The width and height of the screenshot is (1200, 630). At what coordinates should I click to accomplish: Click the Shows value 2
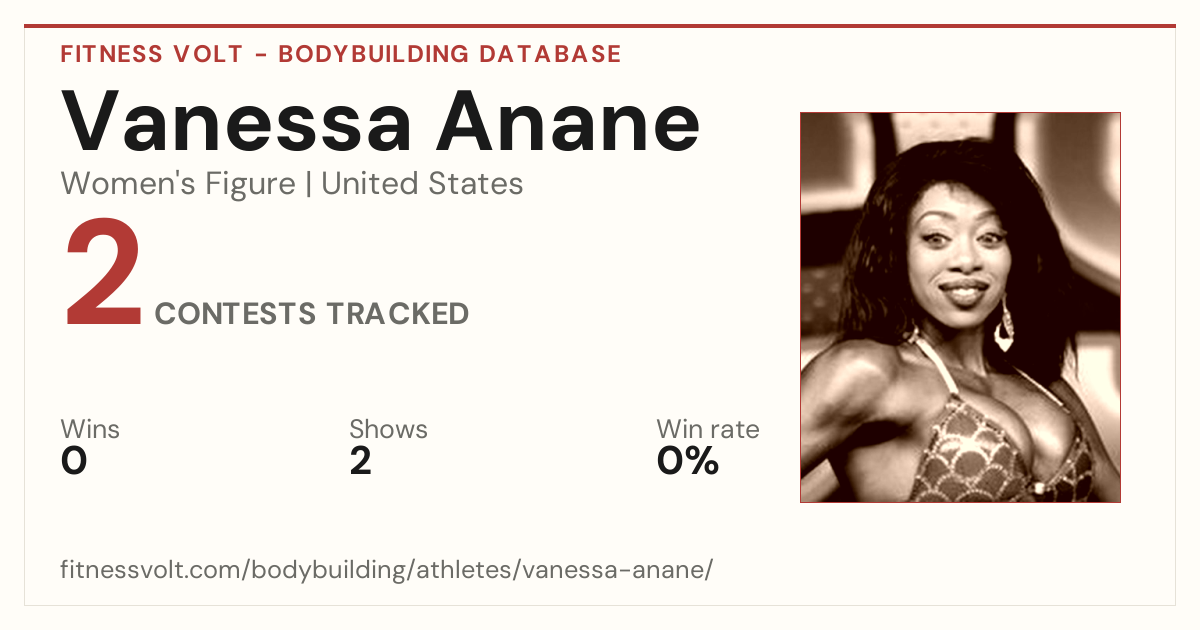click(x=360, y=461)
